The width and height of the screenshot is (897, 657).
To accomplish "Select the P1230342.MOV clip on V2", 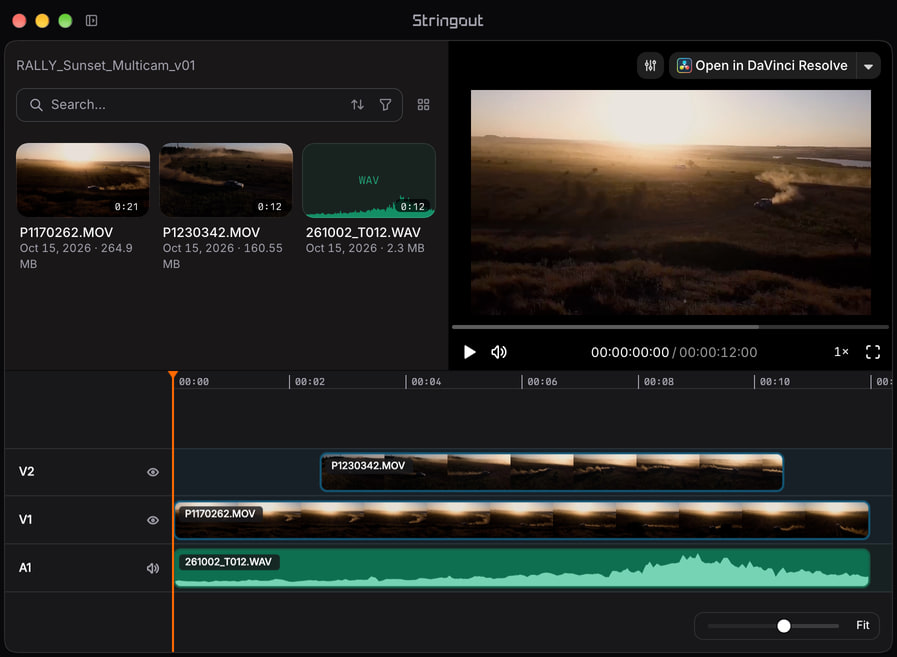I will tap(551, 472).
